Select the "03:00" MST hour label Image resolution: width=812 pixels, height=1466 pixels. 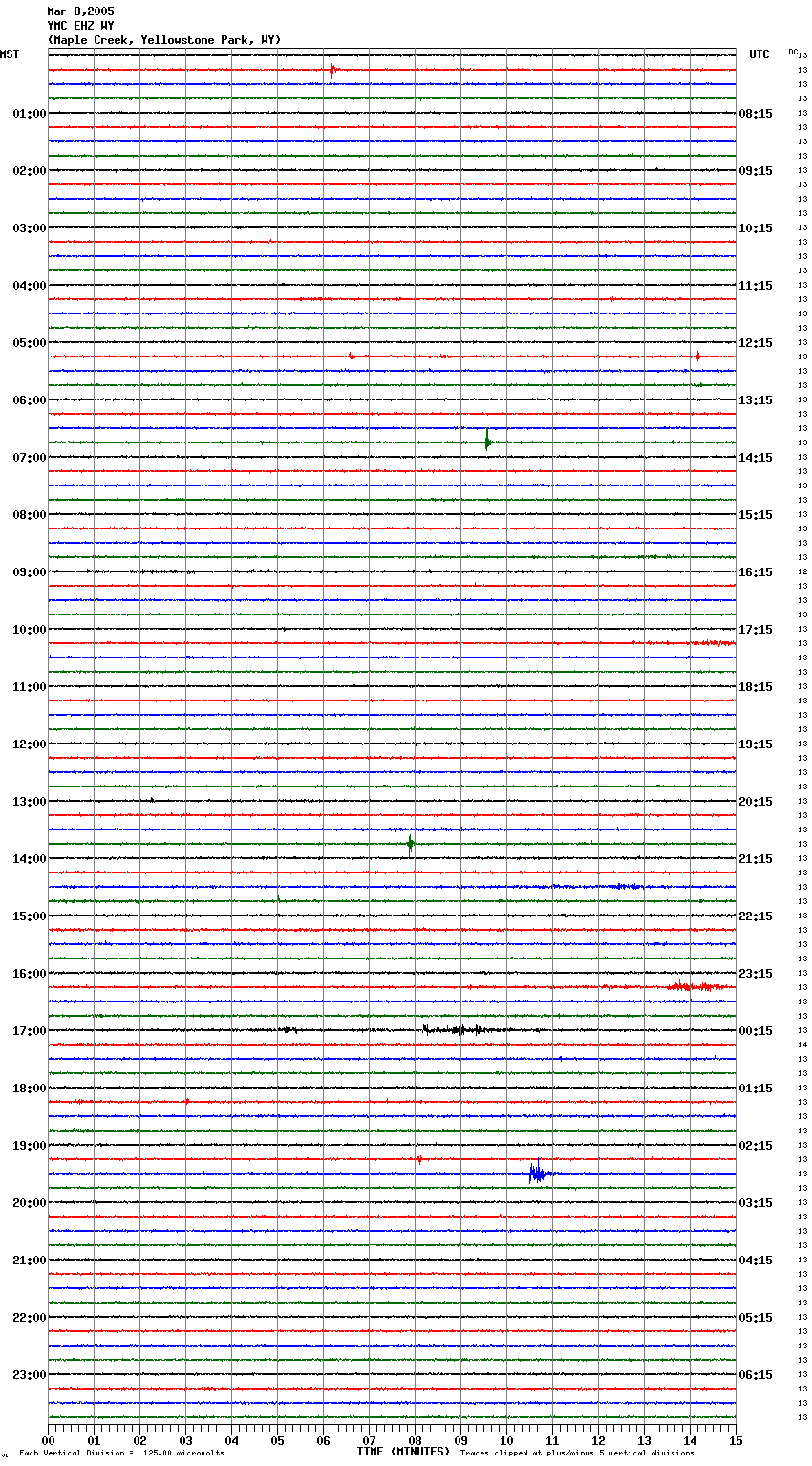(30, 228)
